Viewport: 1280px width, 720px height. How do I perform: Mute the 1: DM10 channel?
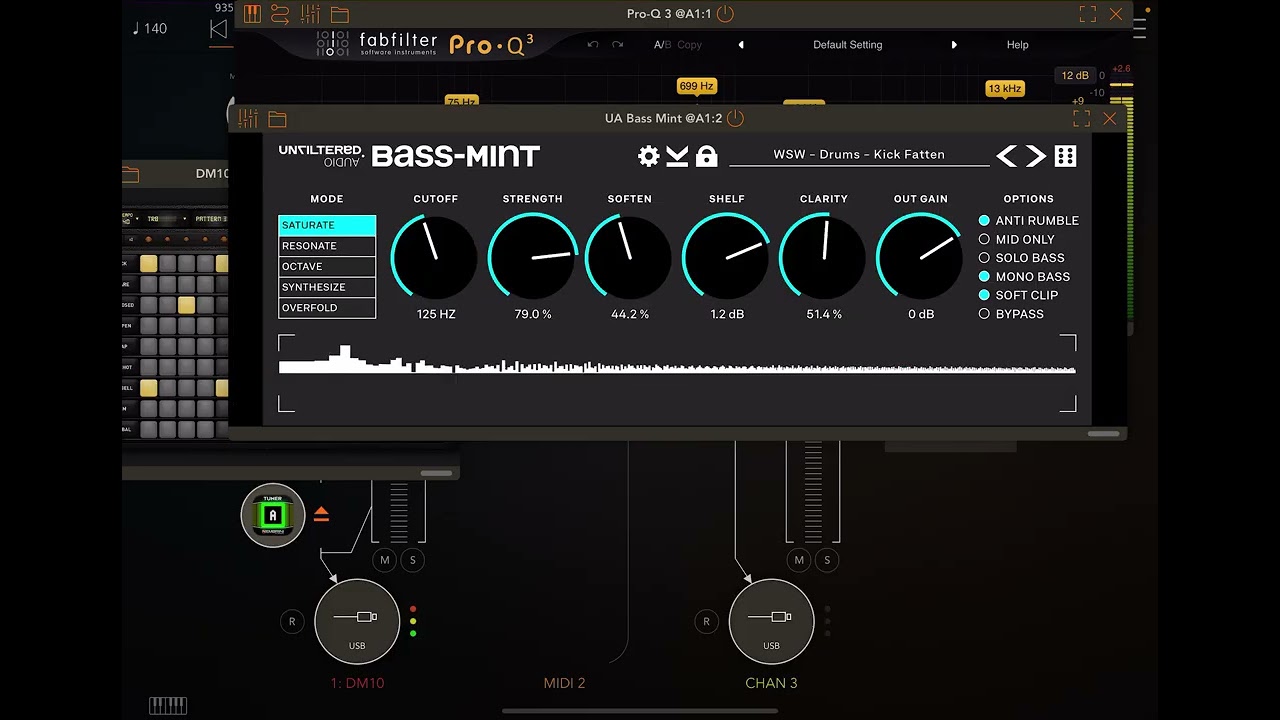pyautogui.click(x=385, y=560)
